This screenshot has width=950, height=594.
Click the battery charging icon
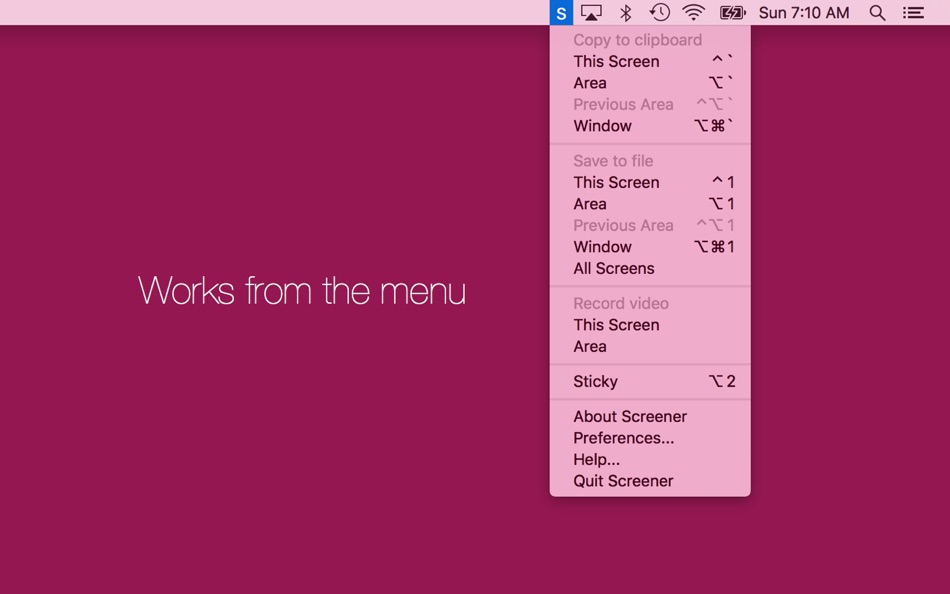(732, 13)
